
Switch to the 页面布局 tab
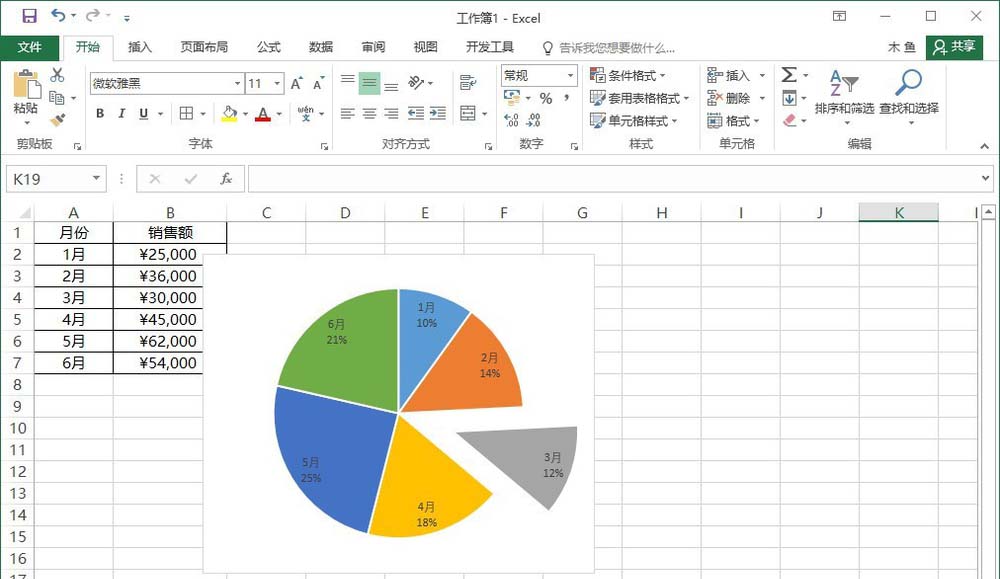204,47
